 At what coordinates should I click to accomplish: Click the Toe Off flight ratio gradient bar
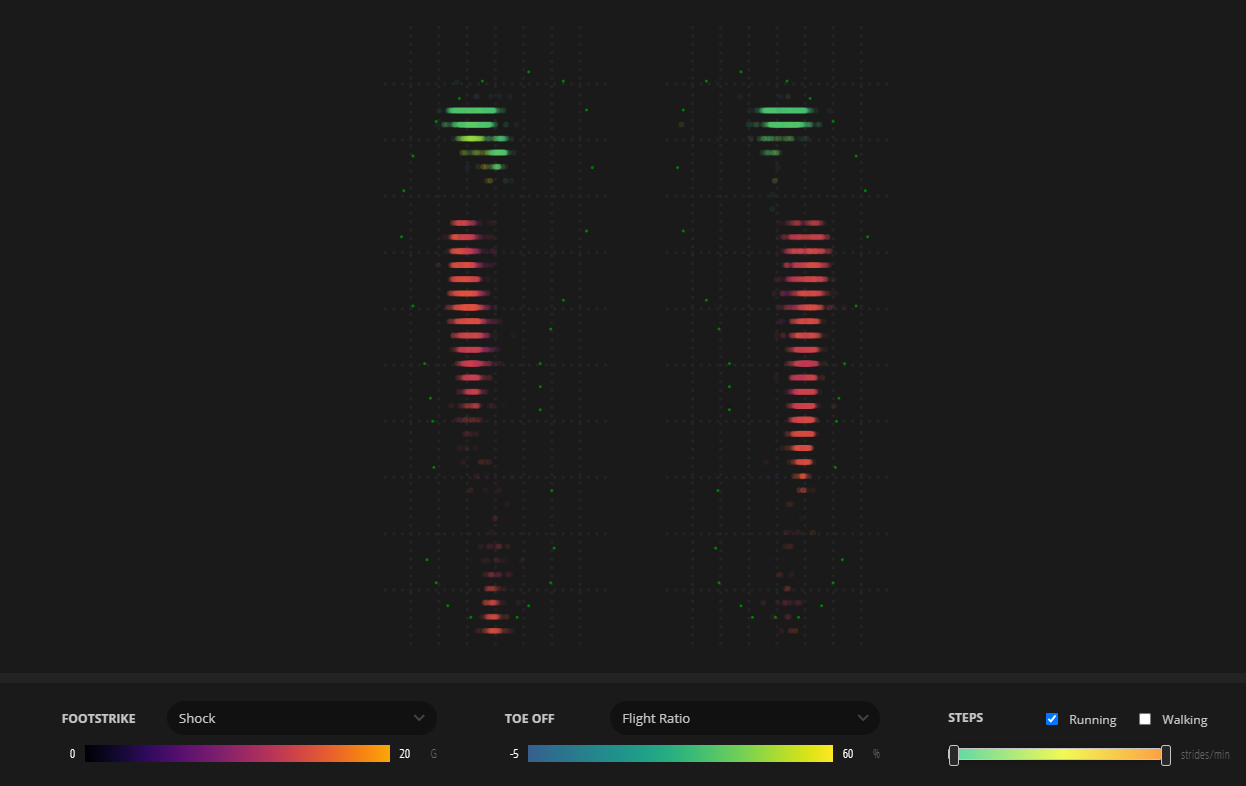point(680,754)
